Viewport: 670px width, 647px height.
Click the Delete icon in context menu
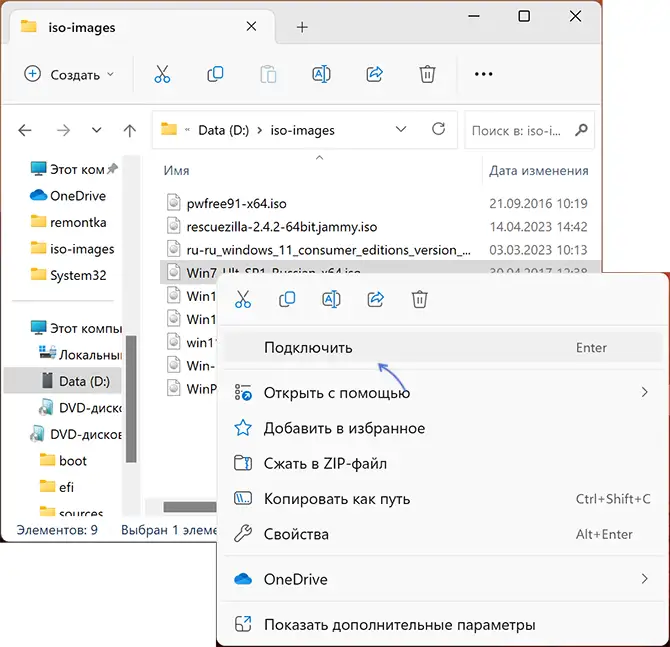pos(420,299)
